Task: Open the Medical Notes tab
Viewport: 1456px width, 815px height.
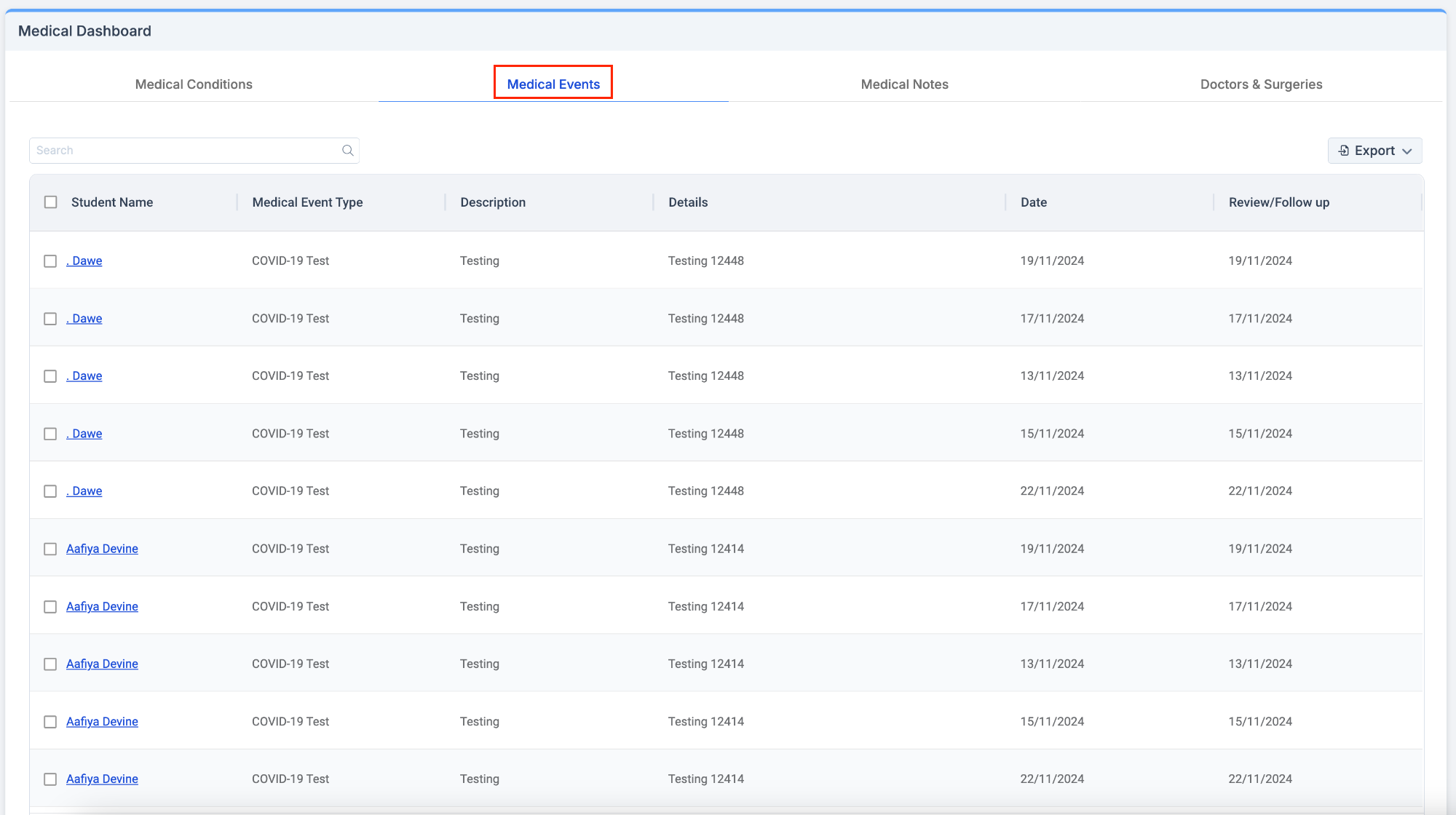Action: click(904, 84)
